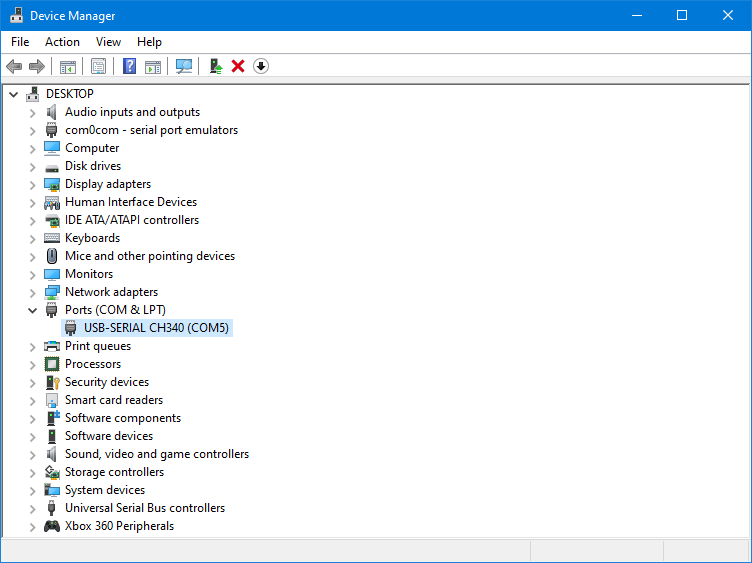Select "Software devices" label
The image size is (752, 563).
pos(109,436)
